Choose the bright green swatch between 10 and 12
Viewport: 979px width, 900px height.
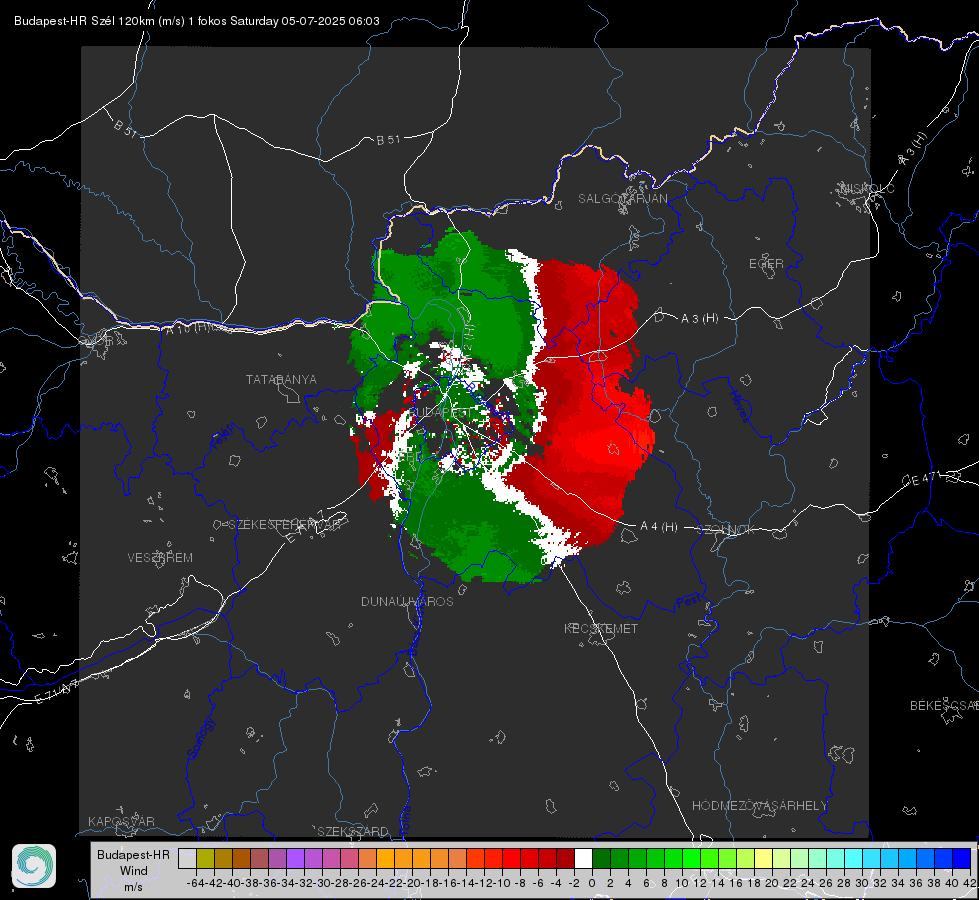coord(691,858)
